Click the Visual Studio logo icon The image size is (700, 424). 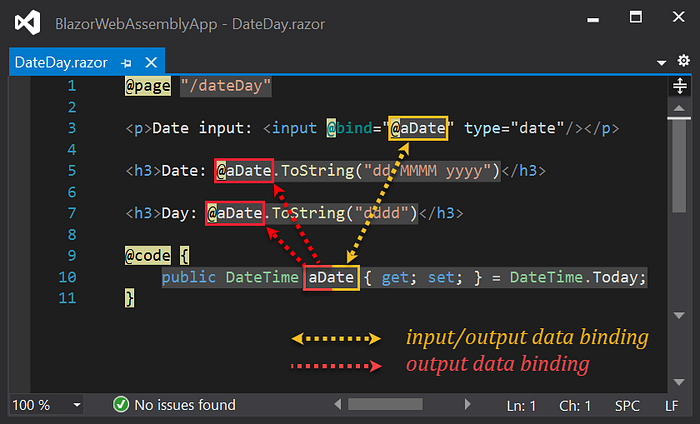28,22
